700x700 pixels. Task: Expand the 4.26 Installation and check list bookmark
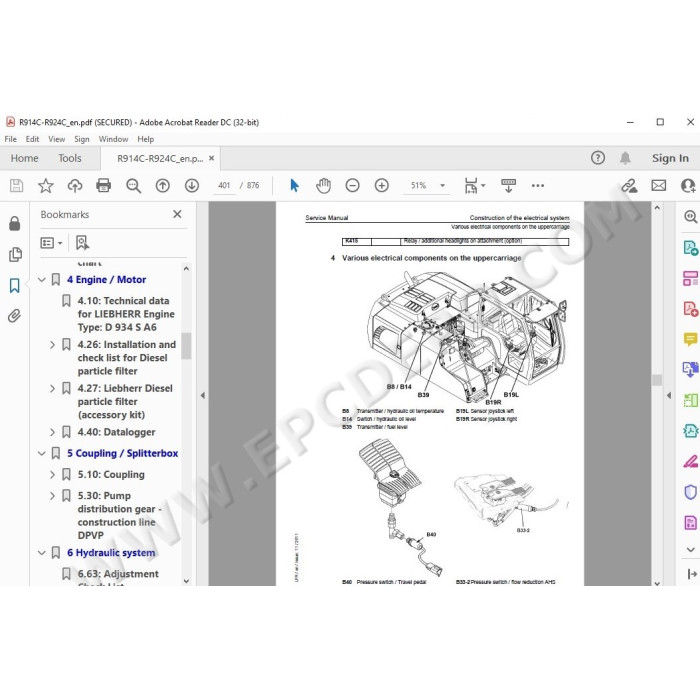pyautogui.click(x=52, y=345)
